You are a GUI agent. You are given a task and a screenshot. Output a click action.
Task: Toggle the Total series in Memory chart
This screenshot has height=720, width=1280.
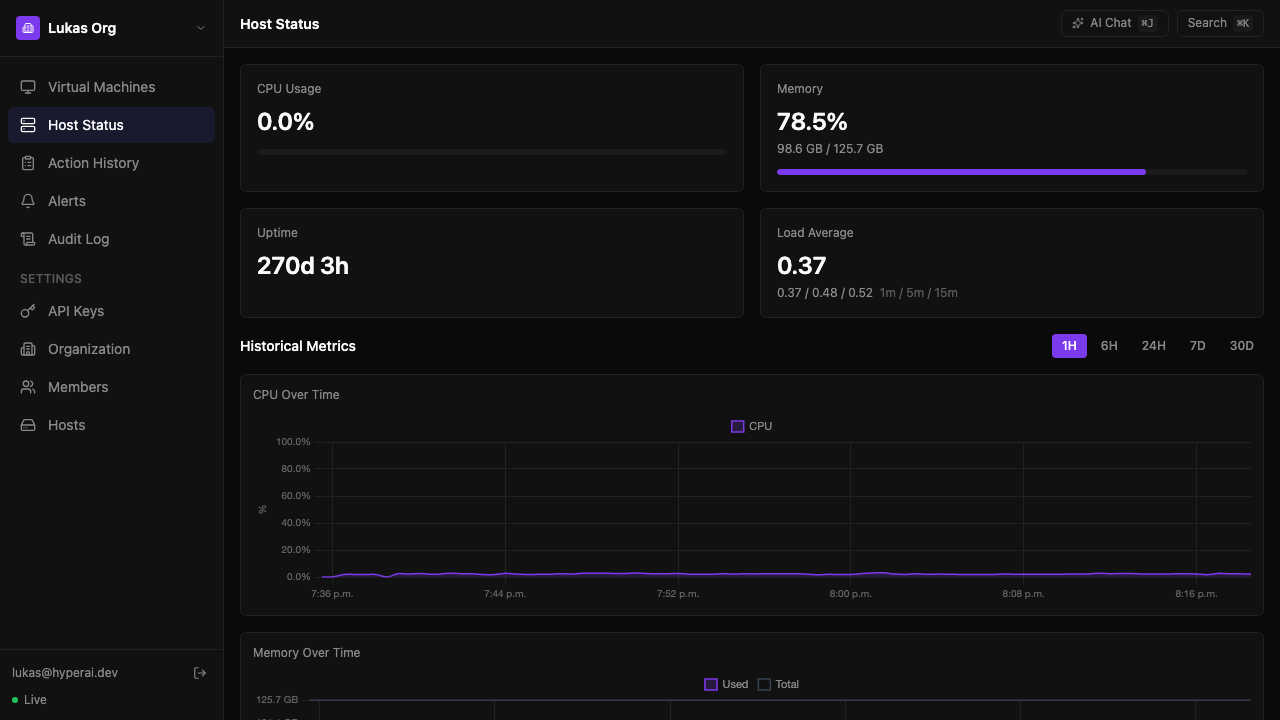pyautogui.click(x=778, y=684)
